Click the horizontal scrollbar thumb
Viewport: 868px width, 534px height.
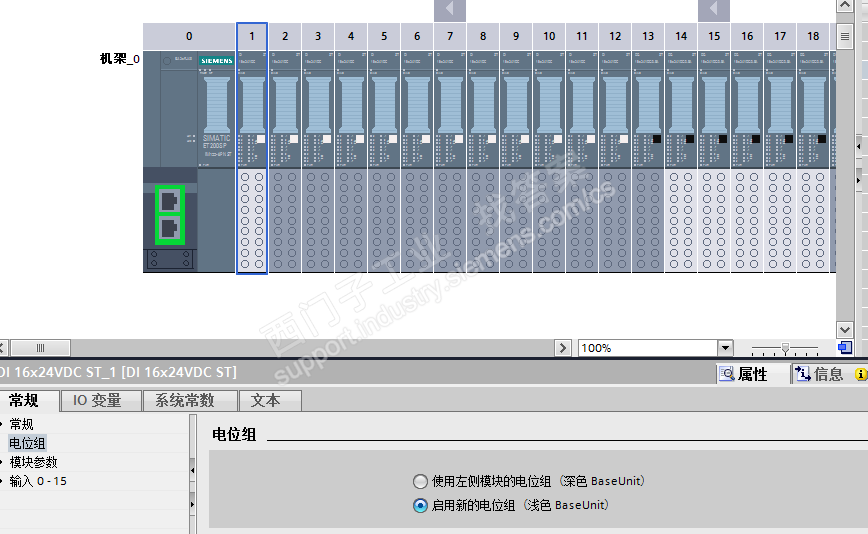coord(40,348)
